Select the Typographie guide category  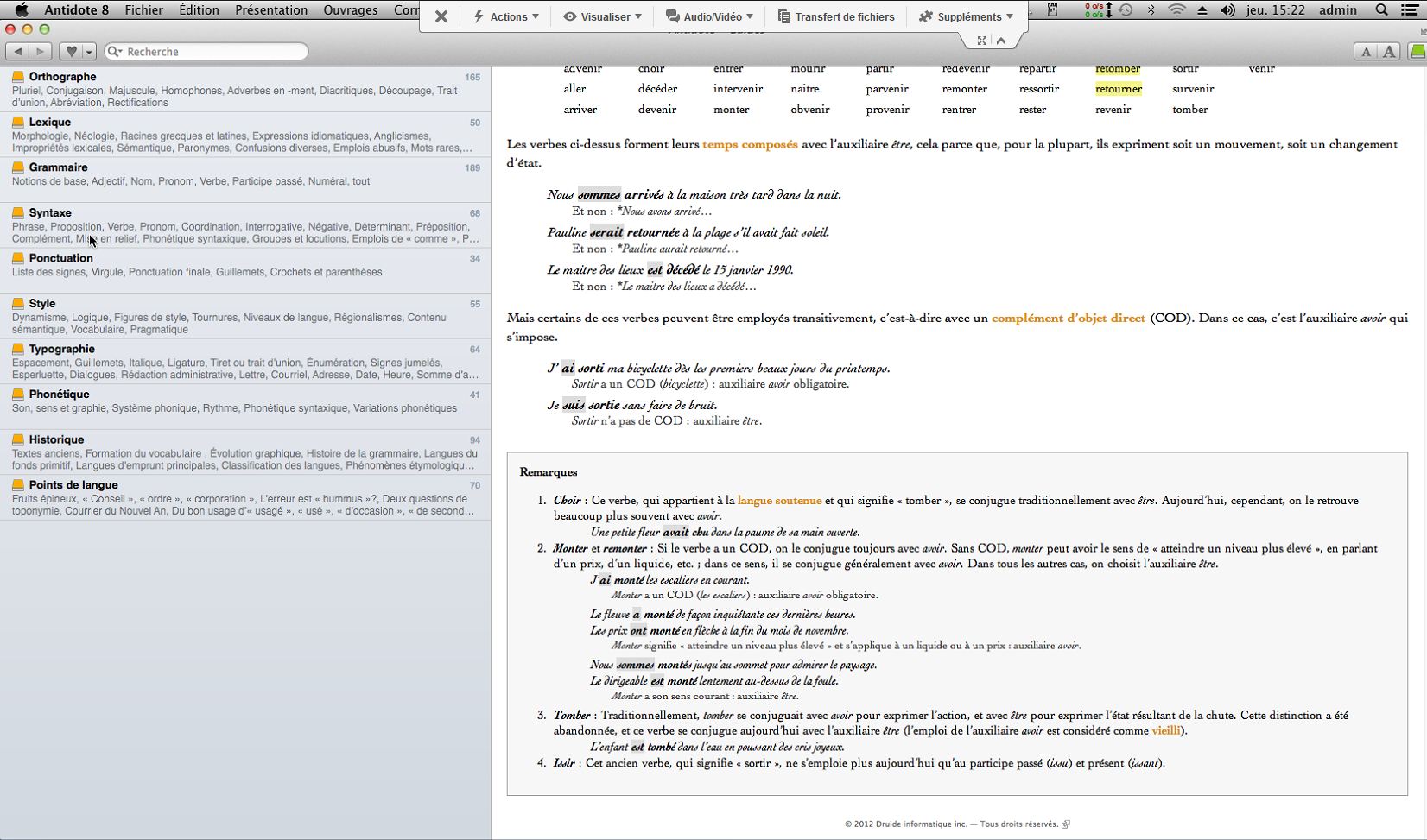coord(245,361)
